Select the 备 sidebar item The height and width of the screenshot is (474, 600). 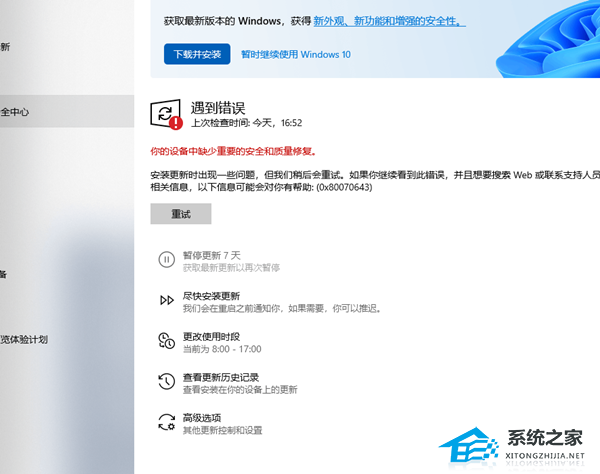coord(5,273)
